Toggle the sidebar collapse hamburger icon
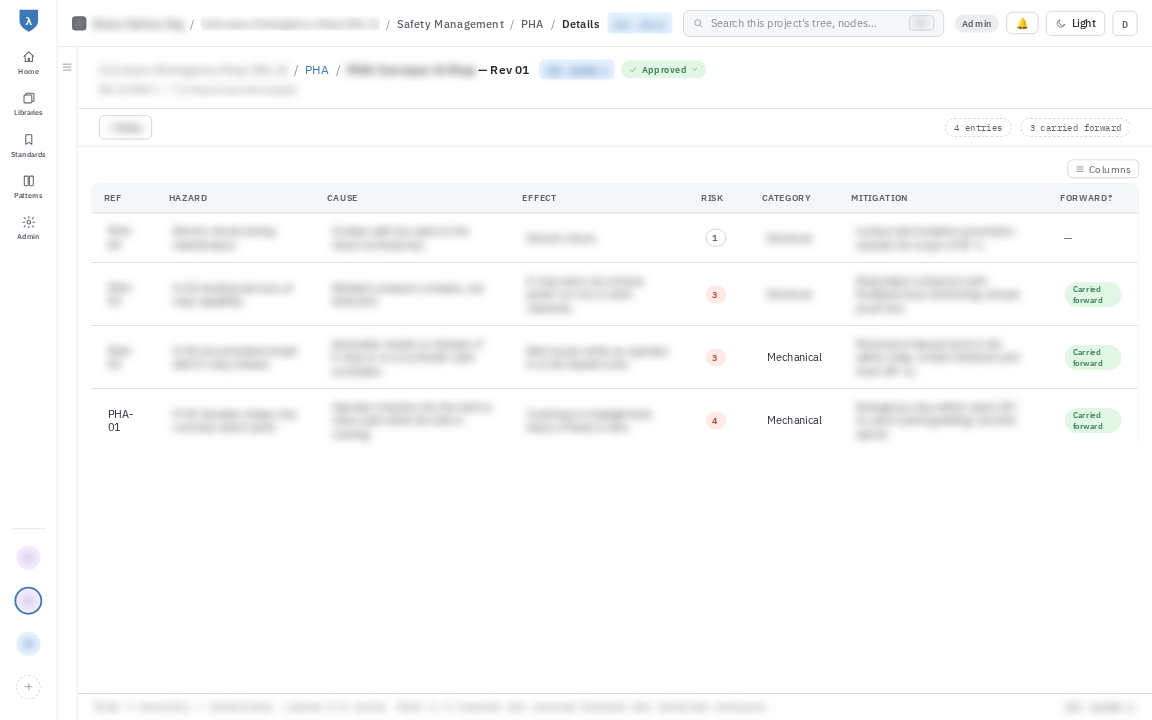This screenshot has width=1152, height=720. pyautogui.click(x=67, y=67)
